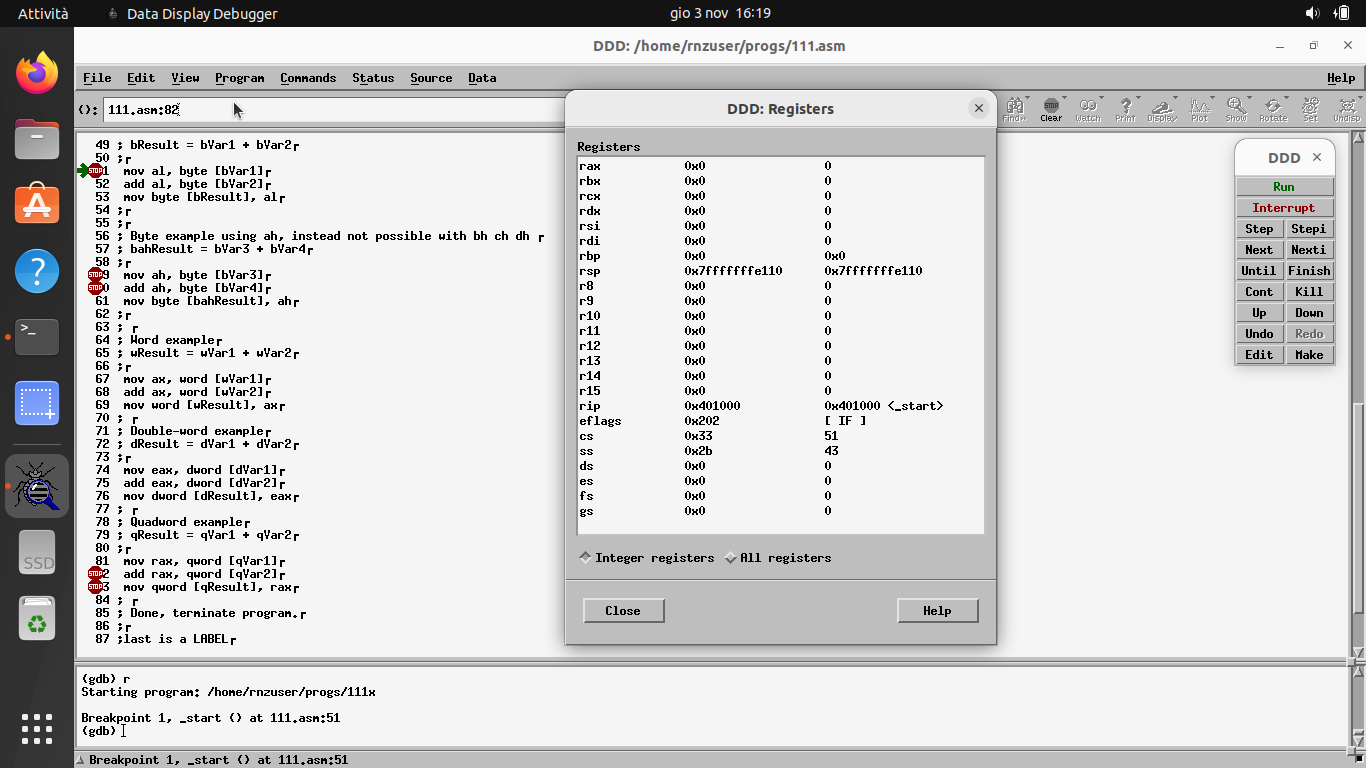Open the dropdown arrow next to Clear
Viewport: 1366px width, 768px height.
point(1064,99)
